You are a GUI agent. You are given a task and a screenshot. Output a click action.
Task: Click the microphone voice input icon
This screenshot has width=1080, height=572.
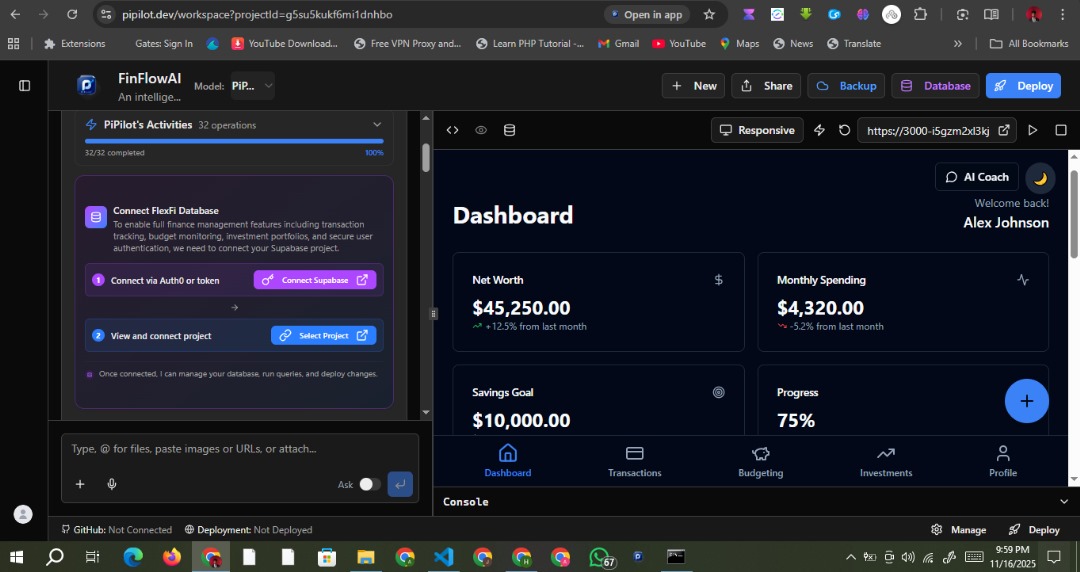112,484
